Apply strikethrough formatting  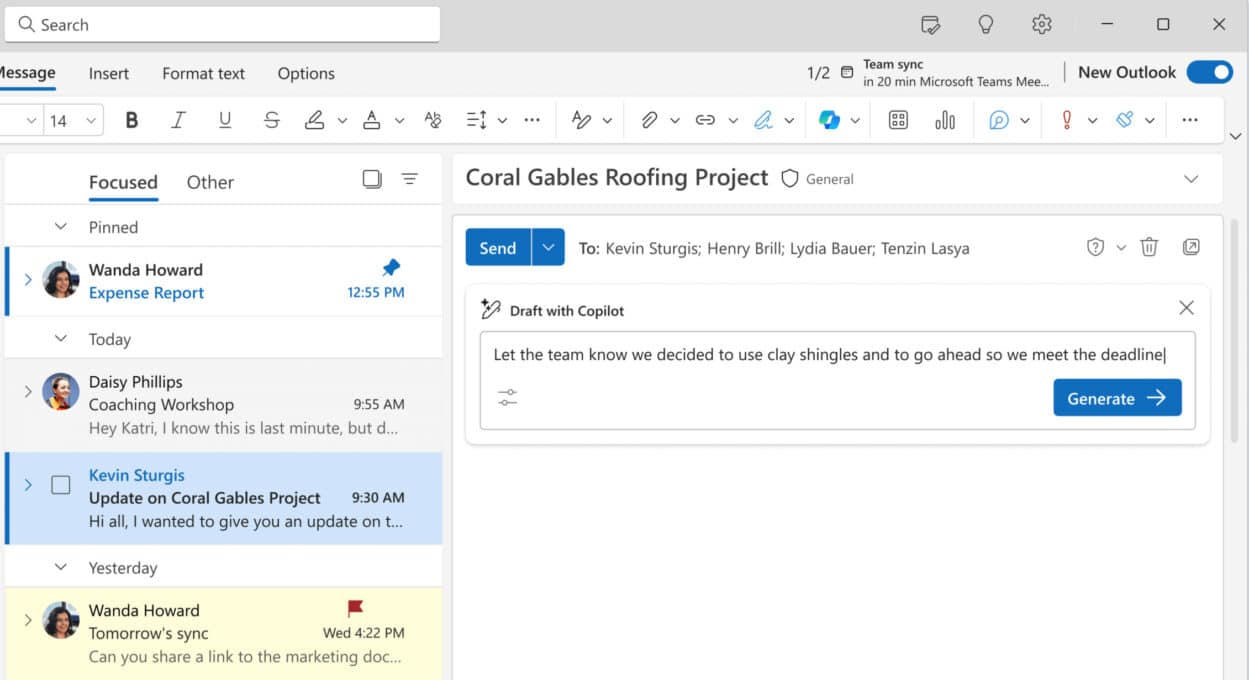[272, 120]
